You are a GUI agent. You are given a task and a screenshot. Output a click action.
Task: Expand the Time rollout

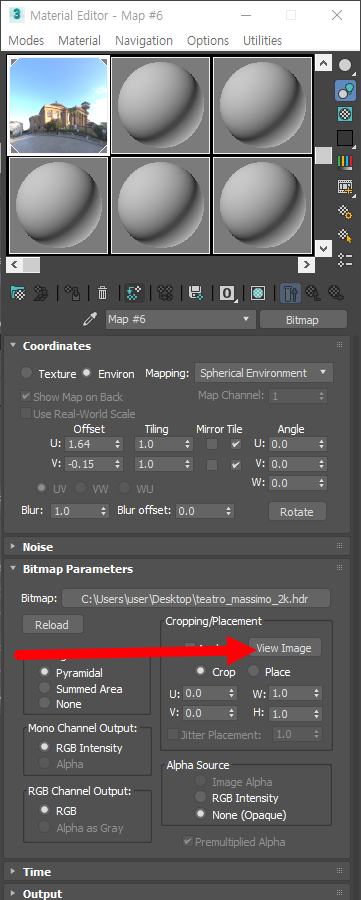point(13,872)
